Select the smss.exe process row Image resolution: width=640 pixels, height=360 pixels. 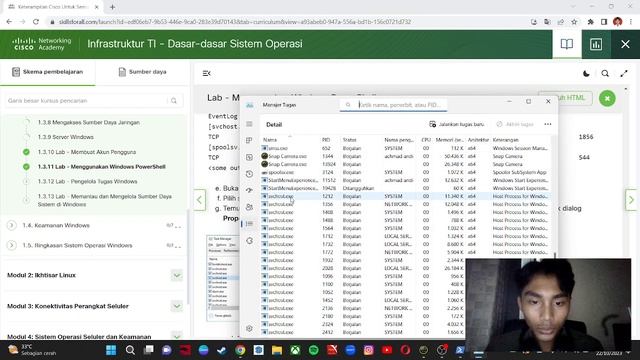[x=405, y=148]
